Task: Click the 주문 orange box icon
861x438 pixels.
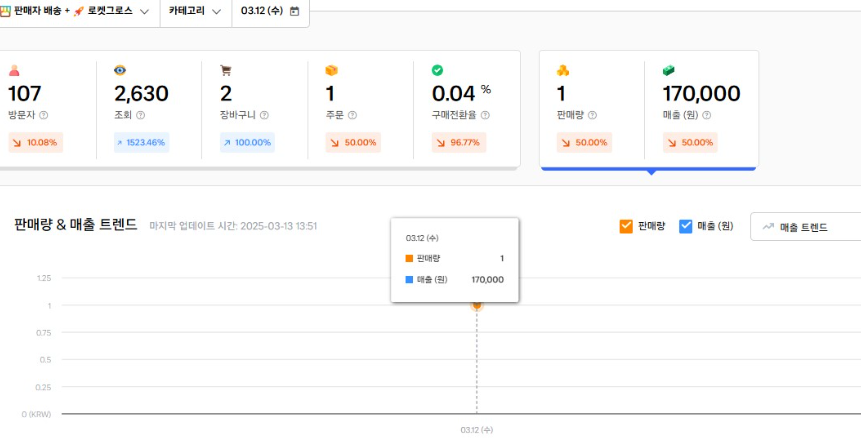Action: [332, 70]
